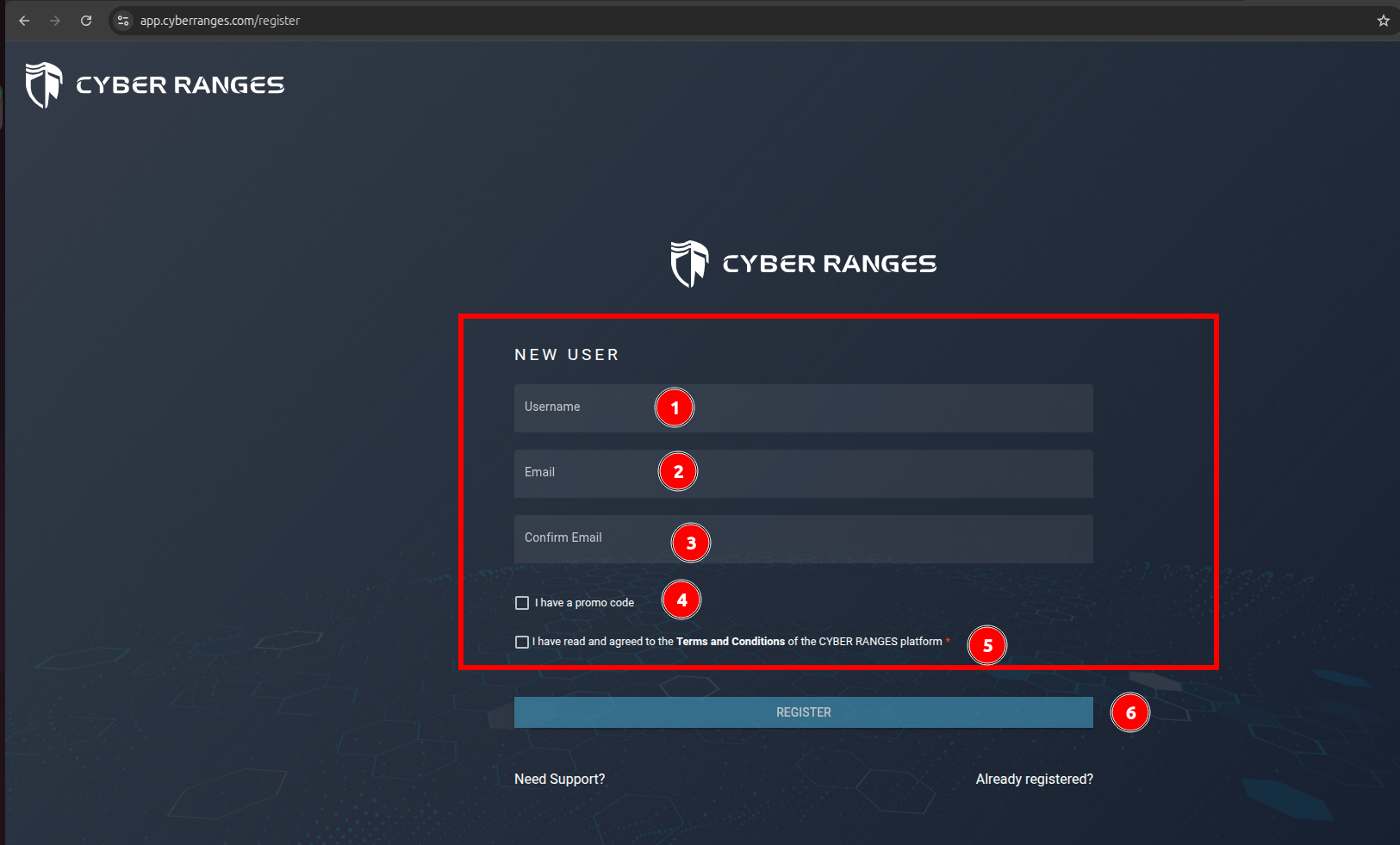Click the Cyber Ranges logo above the form

point(804,264)
